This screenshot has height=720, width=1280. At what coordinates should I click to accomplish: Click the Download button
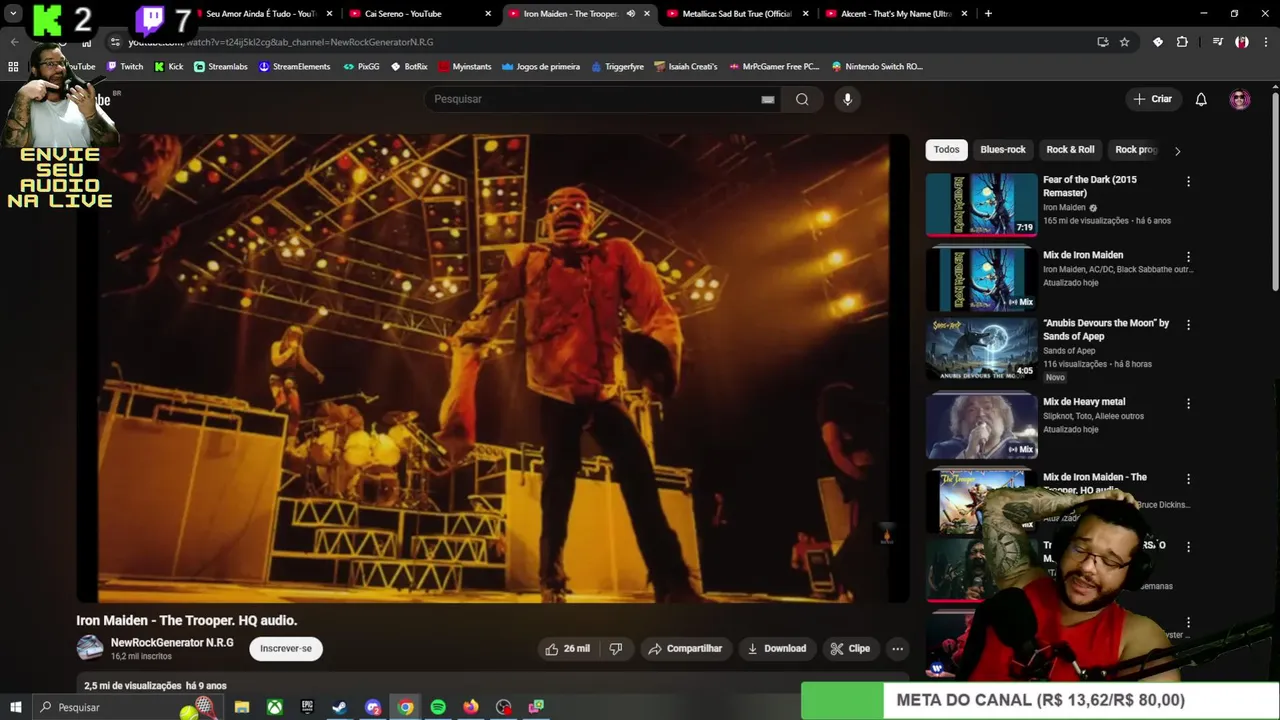pyautogui.click(x=777, y=648)
